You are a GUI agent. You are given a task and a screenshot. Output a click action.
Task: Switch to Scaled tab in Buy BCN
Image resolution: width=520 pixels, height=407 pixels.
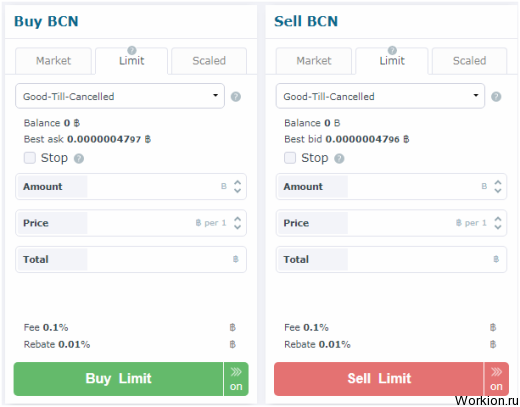coord(209,61)
